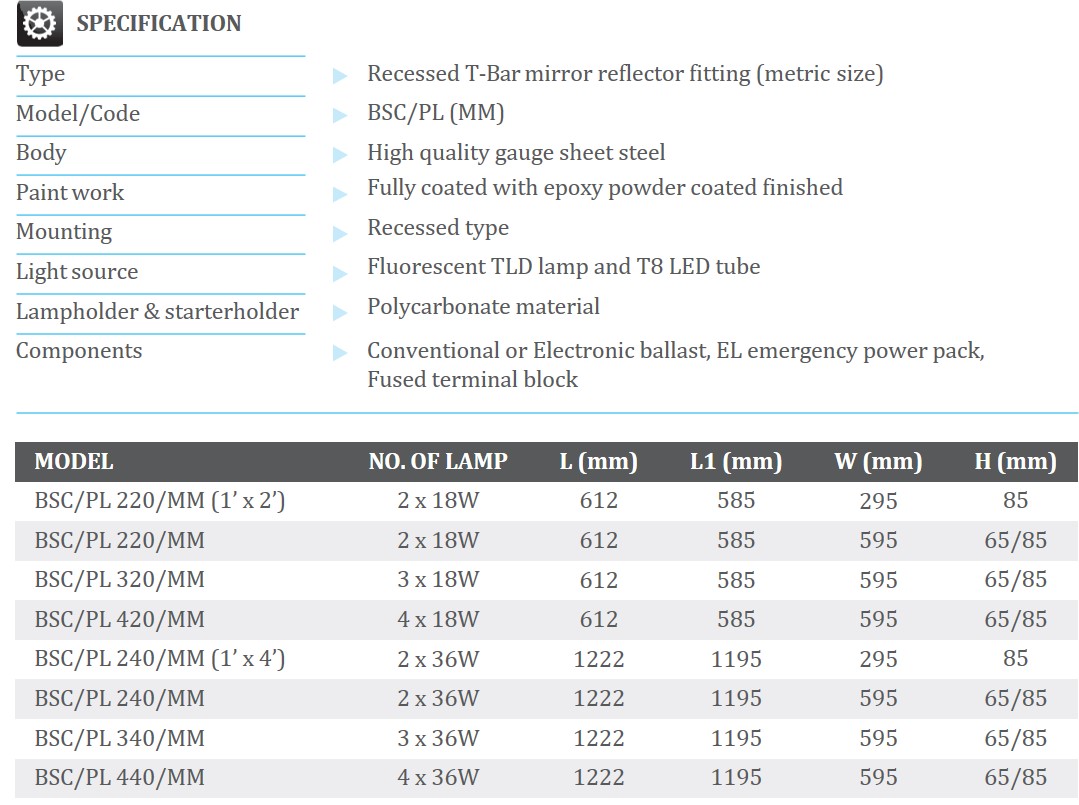The width and height of the screenshot is (1079, 805).
Task: Select the NO. OF LAMP column header
Action: (x=438, y=461)
